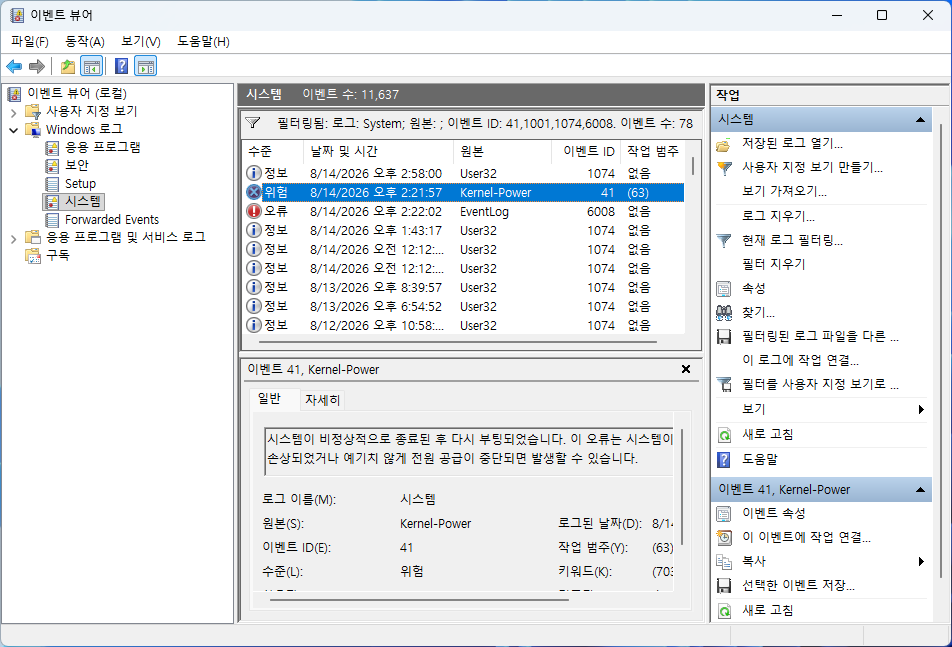Open the 도움말(H) menu

click(x=203, y=41)
